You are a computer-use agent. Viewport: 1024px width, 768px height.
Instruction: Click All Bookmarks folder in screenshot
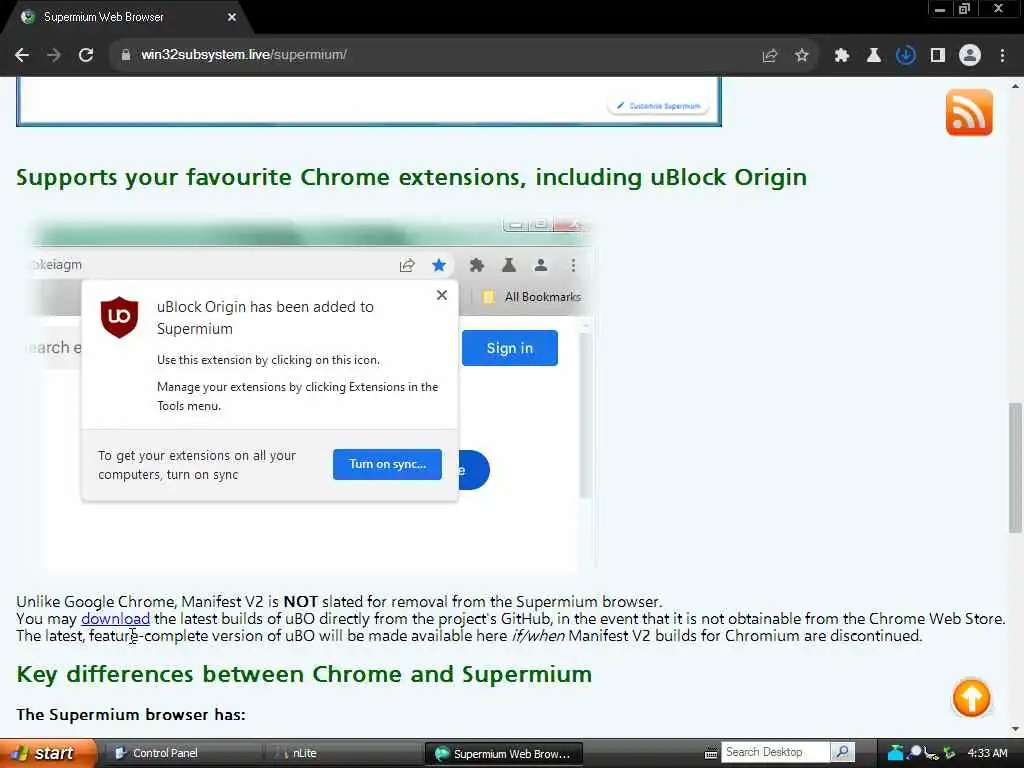tap(532, 297)
